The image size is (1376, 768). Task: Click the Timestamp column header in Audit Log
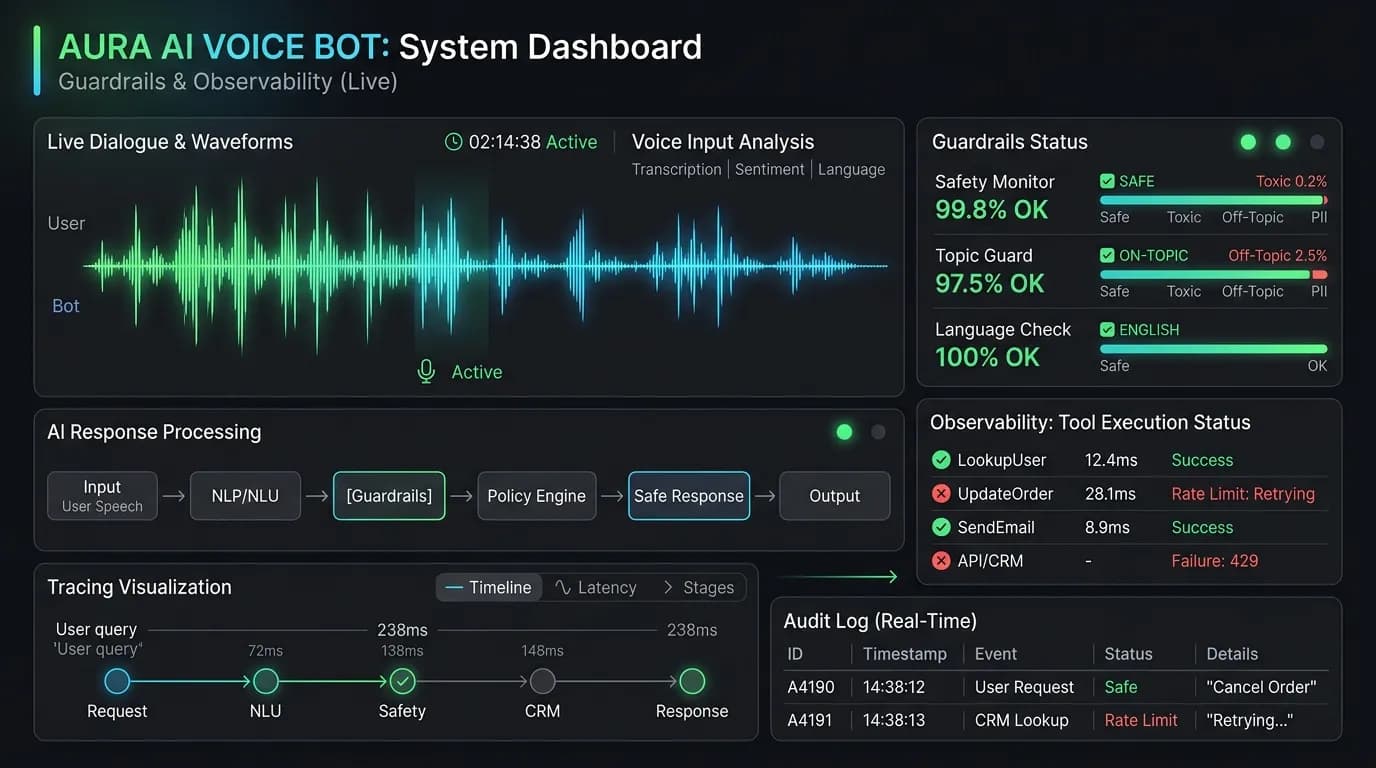tap(904, 654)
